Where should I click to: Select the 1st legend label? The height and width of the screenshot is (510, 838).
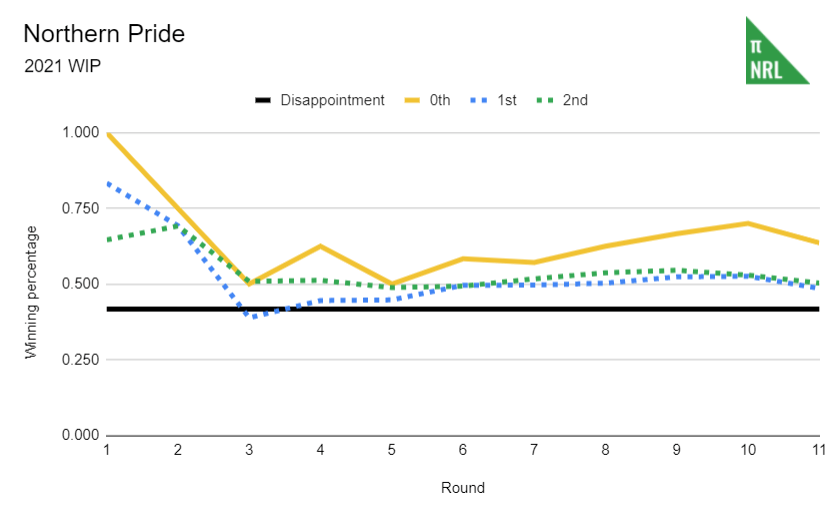point(506,100)
